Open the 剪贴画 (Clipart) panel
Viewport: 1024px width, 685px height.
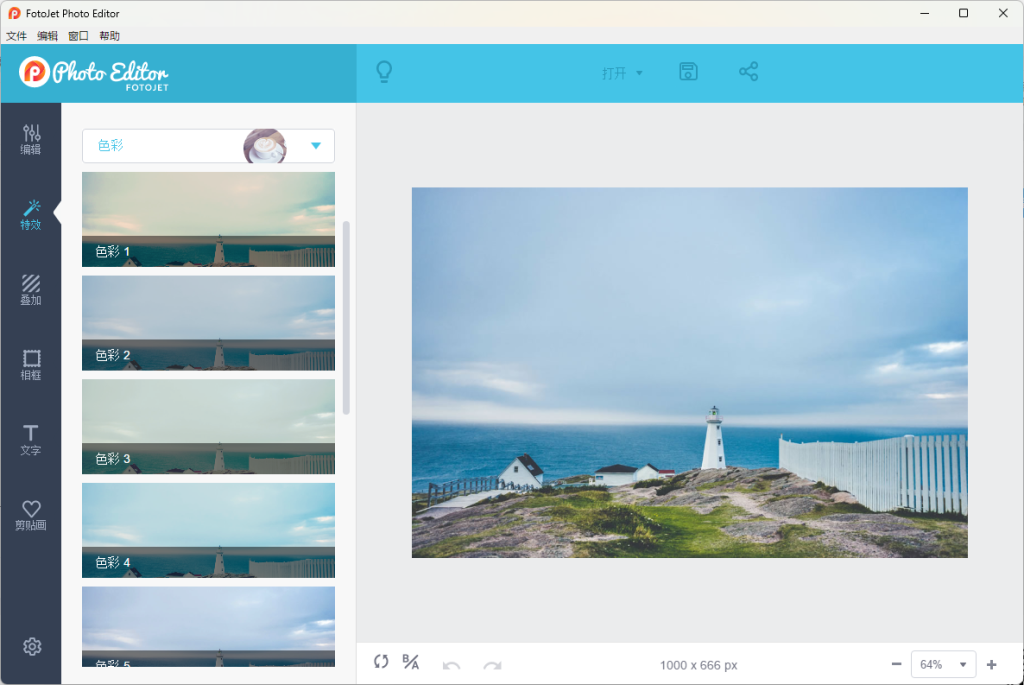click(31, 515)
